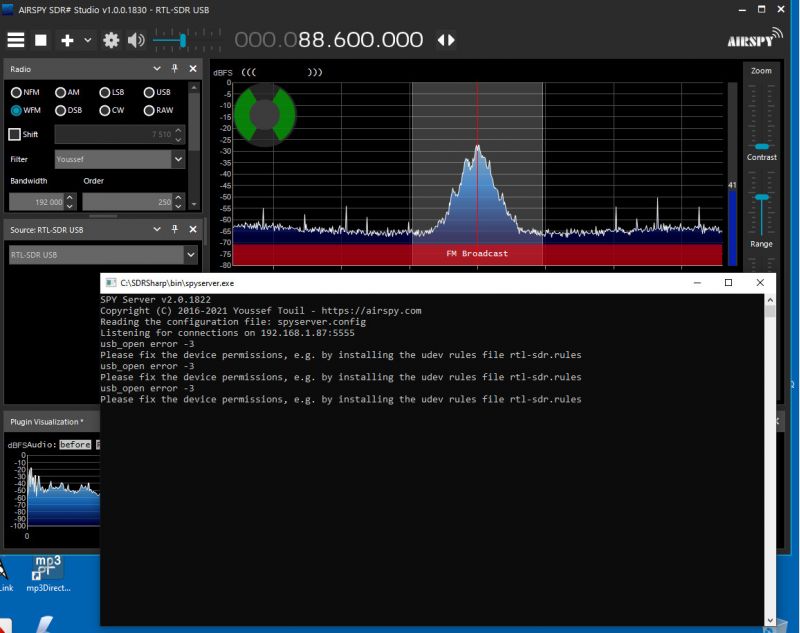Viewport: 800px width, 633px height.
Task: Open the dropdown arrow beside the plus icon
Action: (88, 40)
